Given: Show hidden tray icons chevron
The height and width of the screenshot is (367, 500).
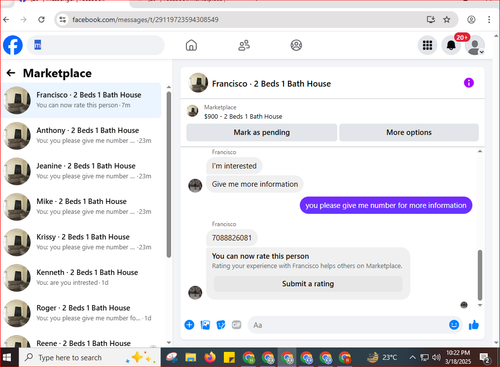Looking at the screenshot, I should [412, 358].
